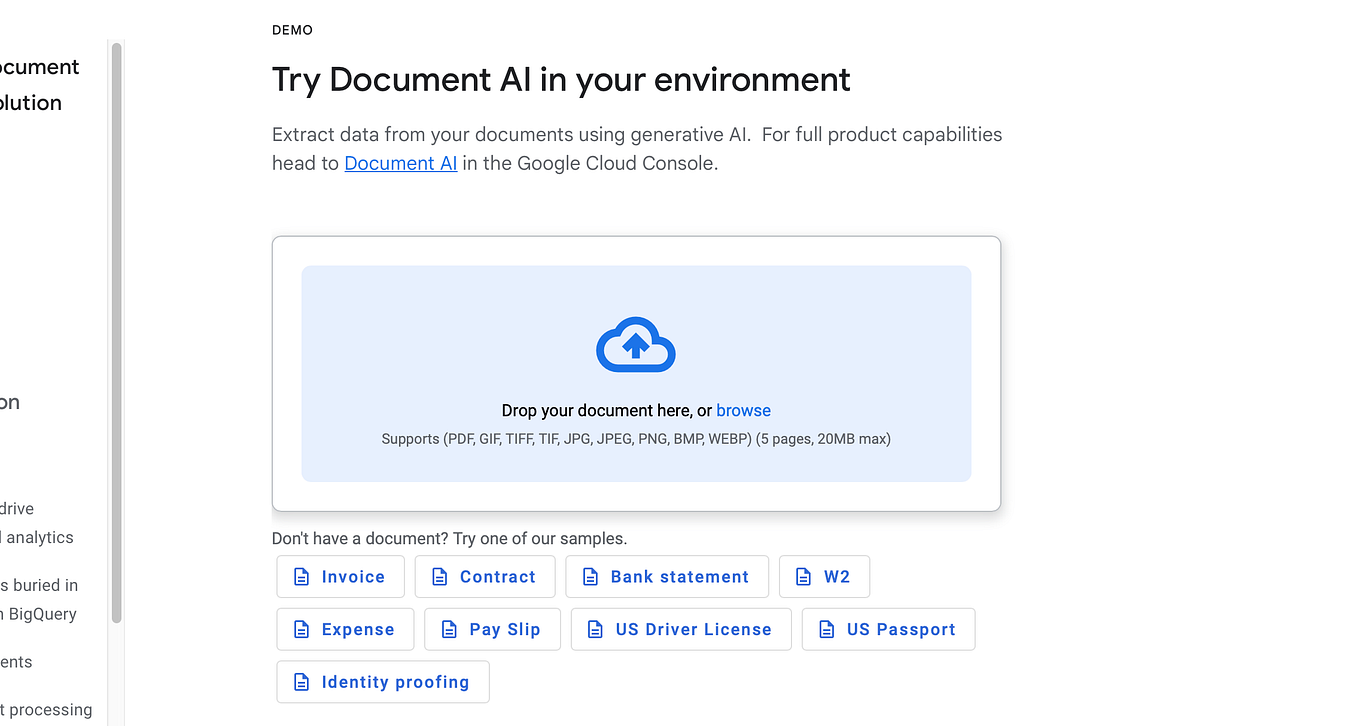Click the document icon on Identity proofing
This screenshot has height=726, width=1358.
point(302,681)
